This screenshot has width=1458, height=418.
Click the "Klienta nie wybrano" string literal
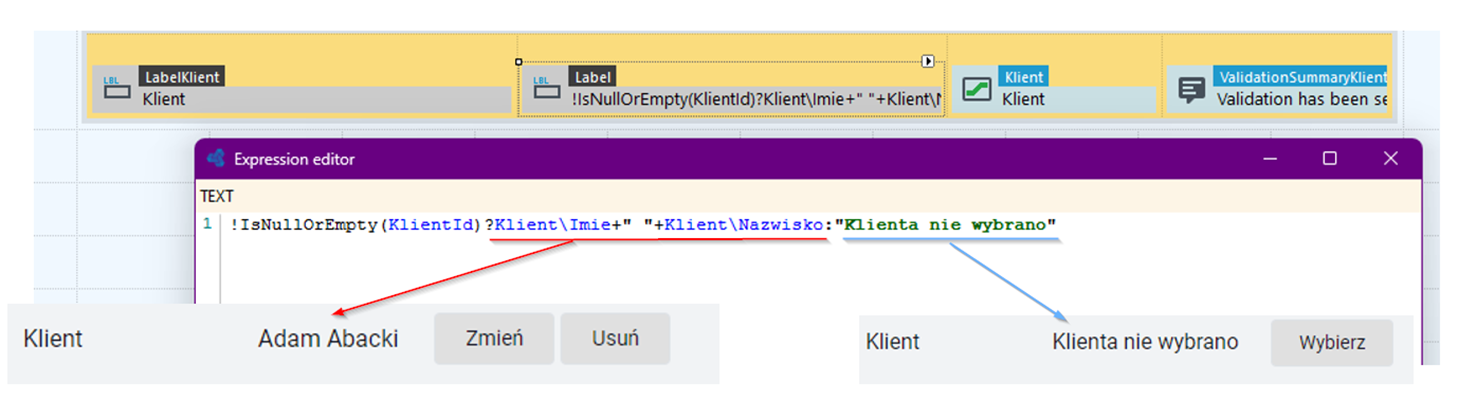[946, 225]
